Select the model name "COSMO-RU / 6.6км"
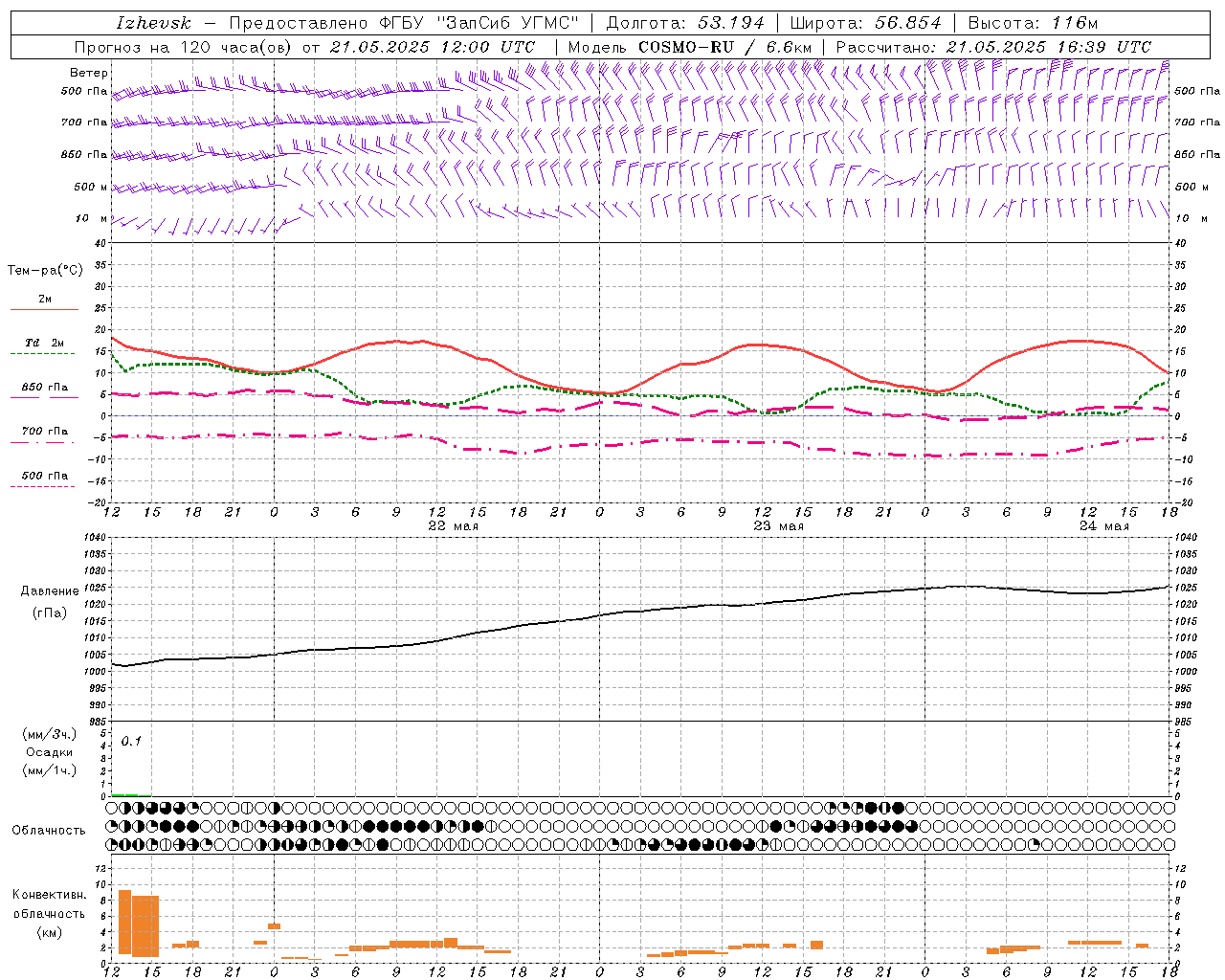This screenshot has height=980, width=1225. coord(724,47)
